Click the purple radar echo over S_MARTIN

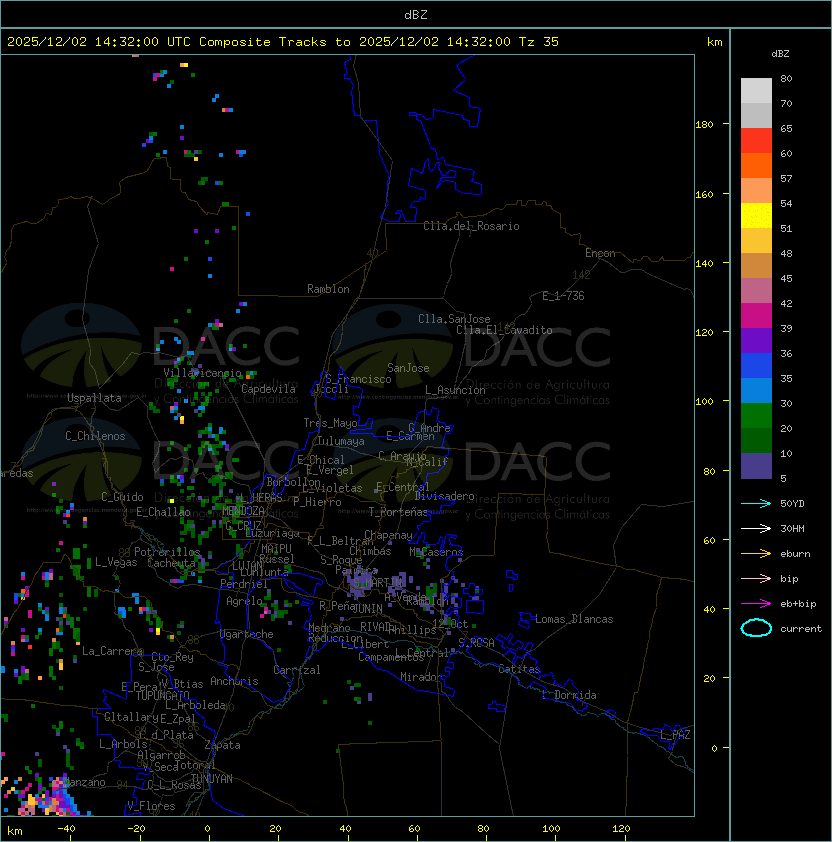tap(358, 584)
